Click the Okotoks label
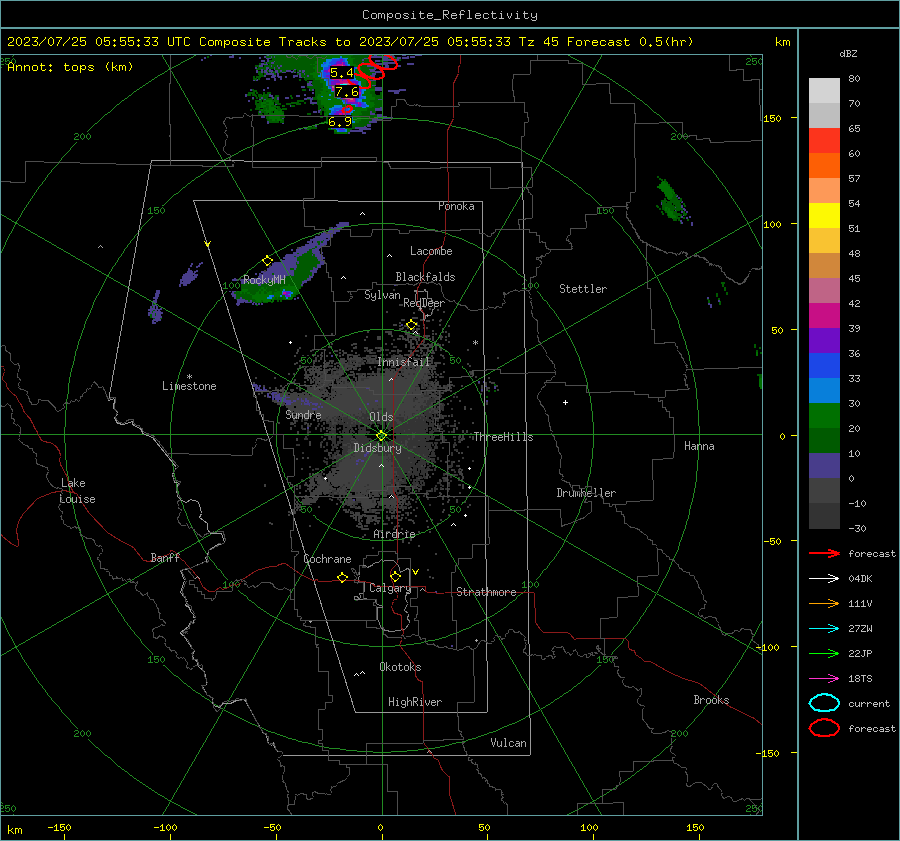Screen dimensions: 900x841 [400, 667]
